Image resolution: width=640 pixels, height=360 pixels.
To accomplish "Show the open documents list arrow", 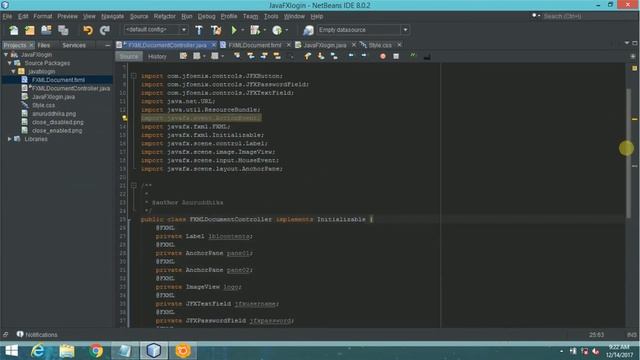I will point(627,43).
